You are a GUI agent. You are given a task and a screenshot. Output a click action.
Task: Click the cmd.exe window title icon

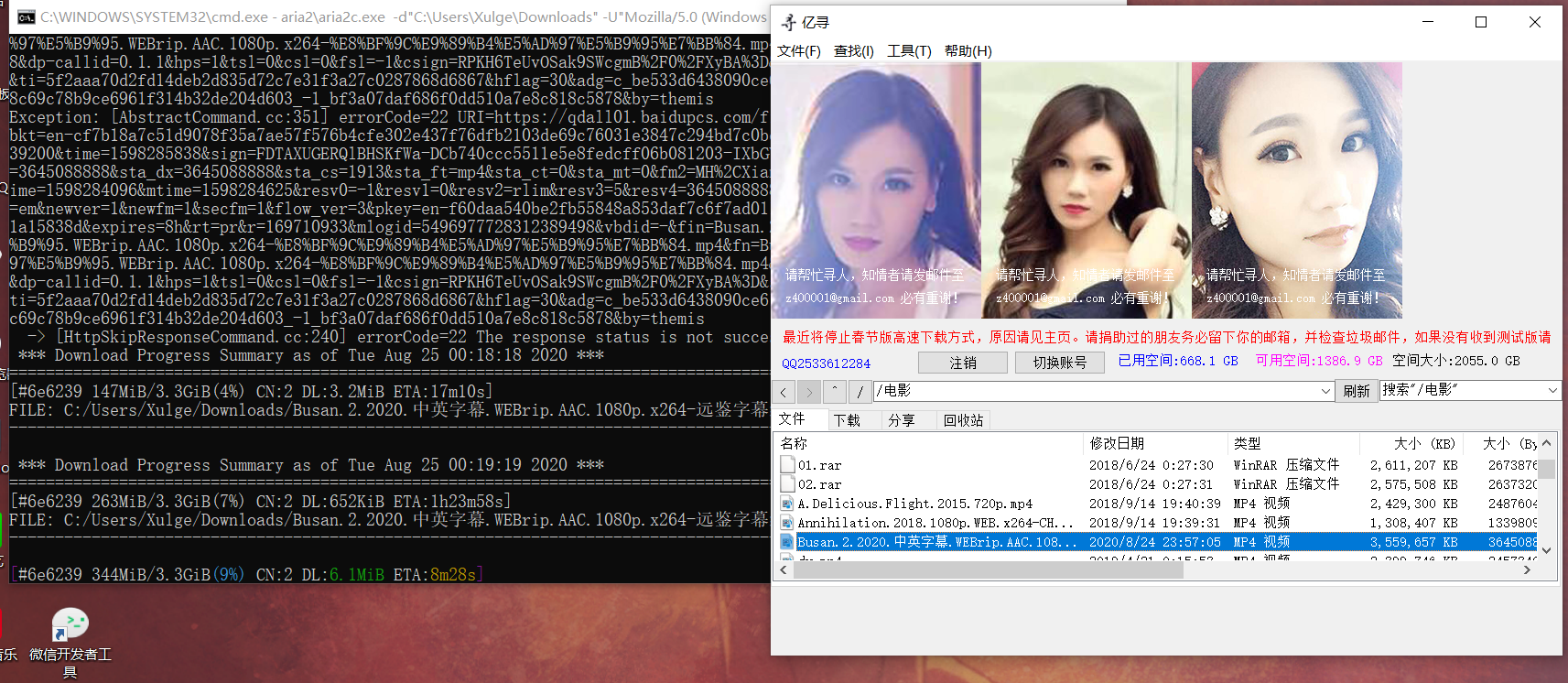coord(27,17)
